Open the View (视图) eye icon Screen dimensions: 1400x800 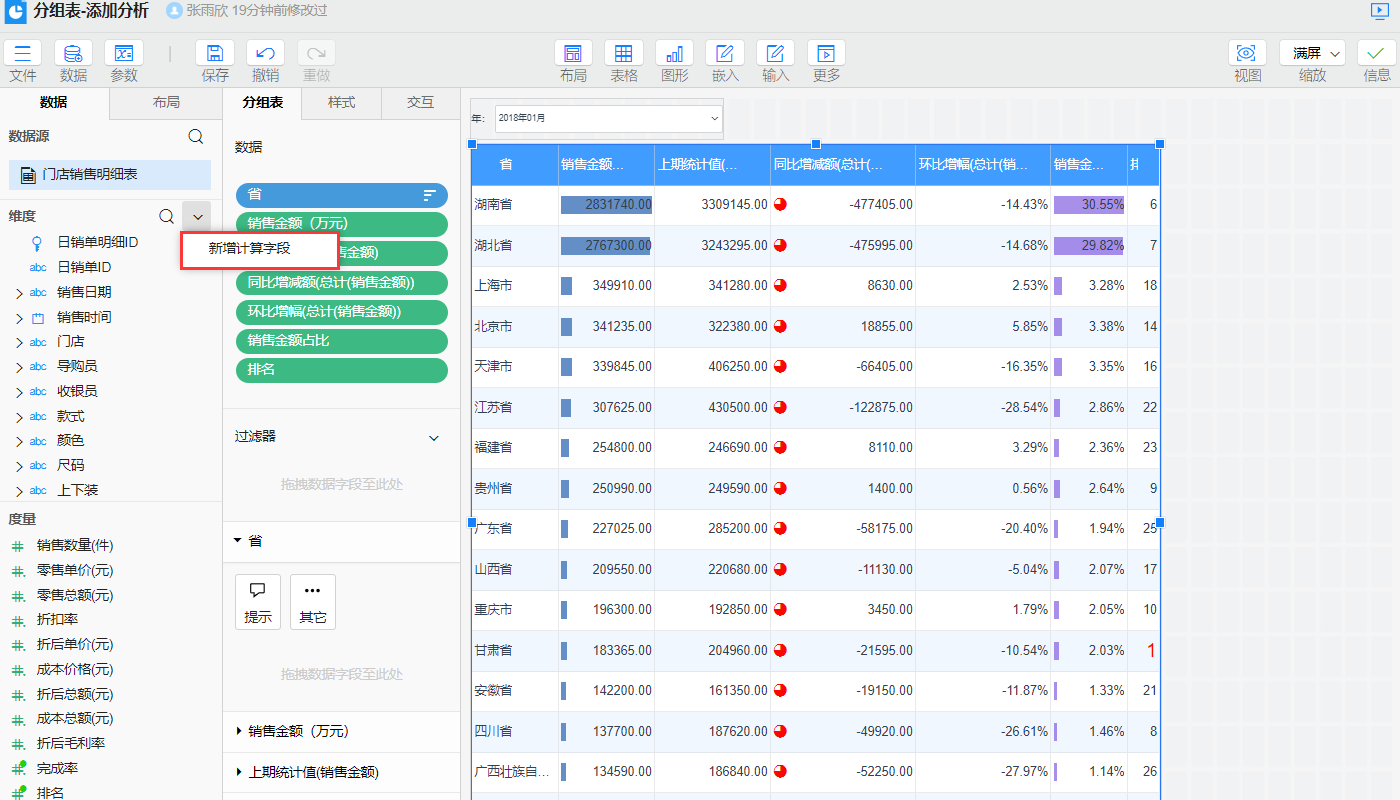pos(1247,54)
